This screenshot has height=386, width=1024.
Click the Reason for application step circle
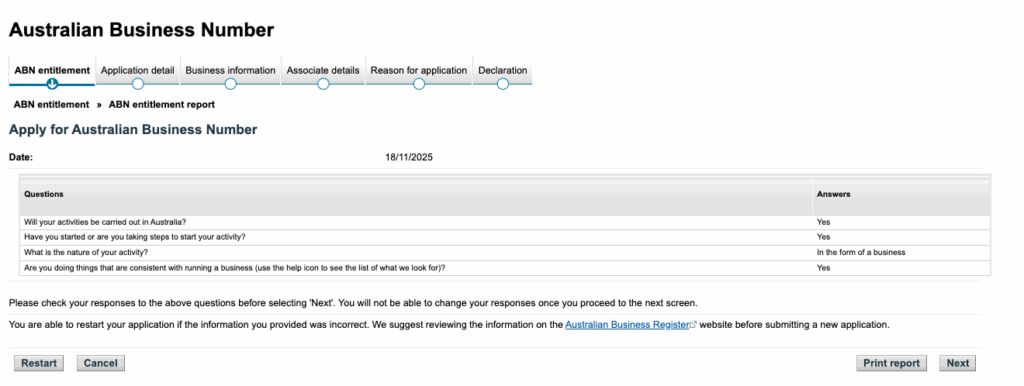point(419,84)
